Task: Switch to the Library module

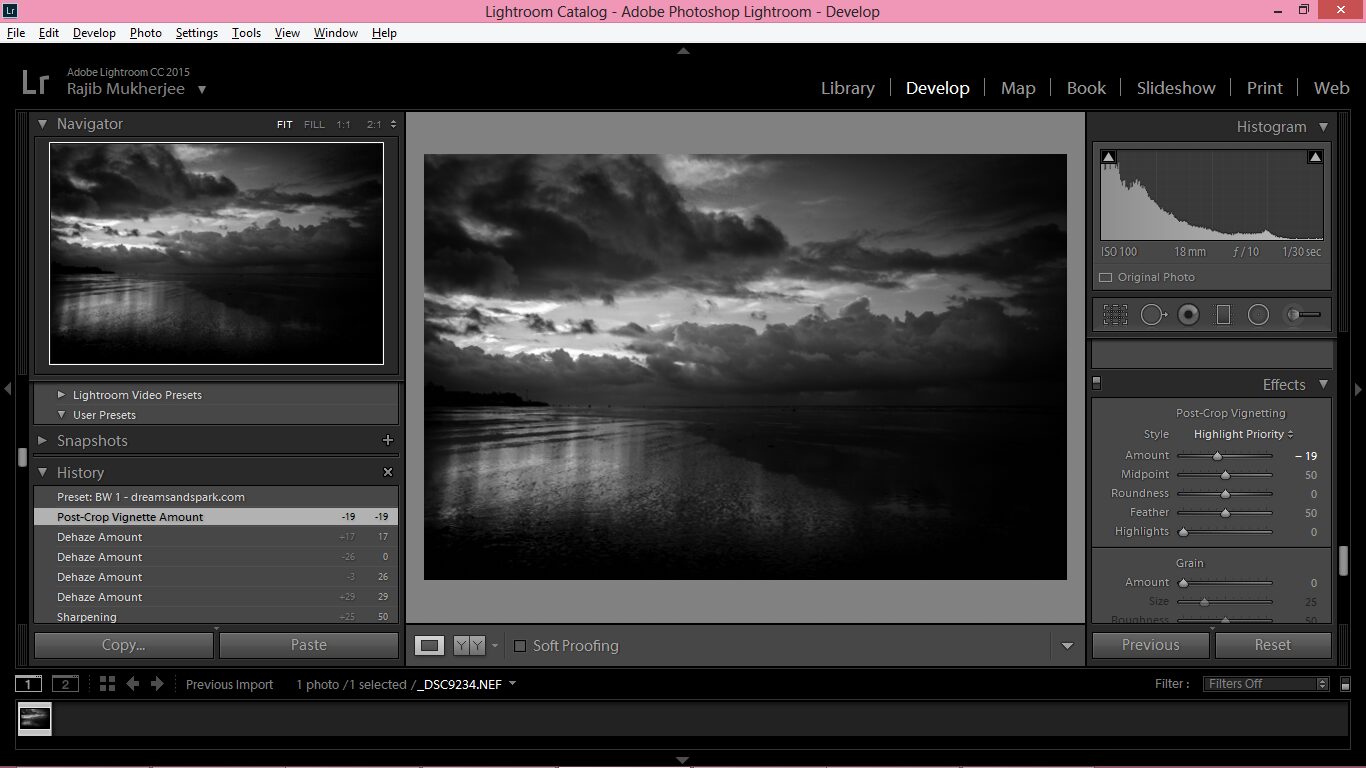Action: coord(848,88)
